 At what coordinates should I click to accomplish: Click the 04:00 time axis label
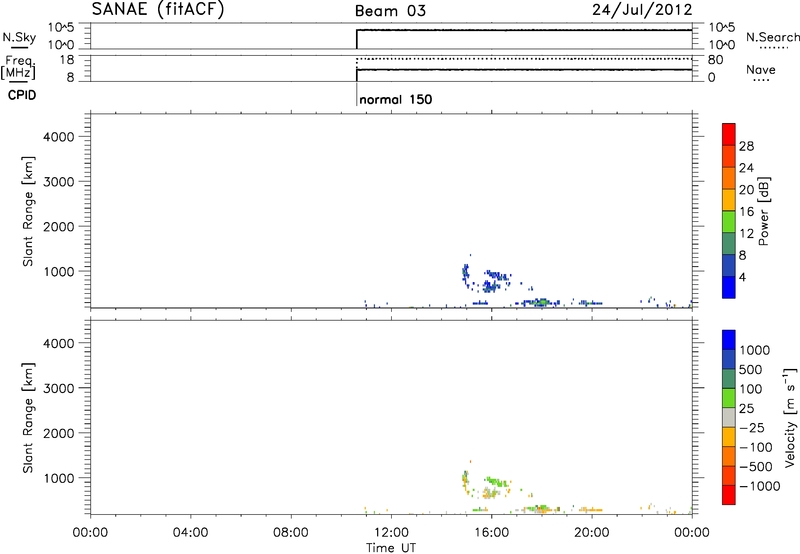pyautogui.click(x=191, y=533)
